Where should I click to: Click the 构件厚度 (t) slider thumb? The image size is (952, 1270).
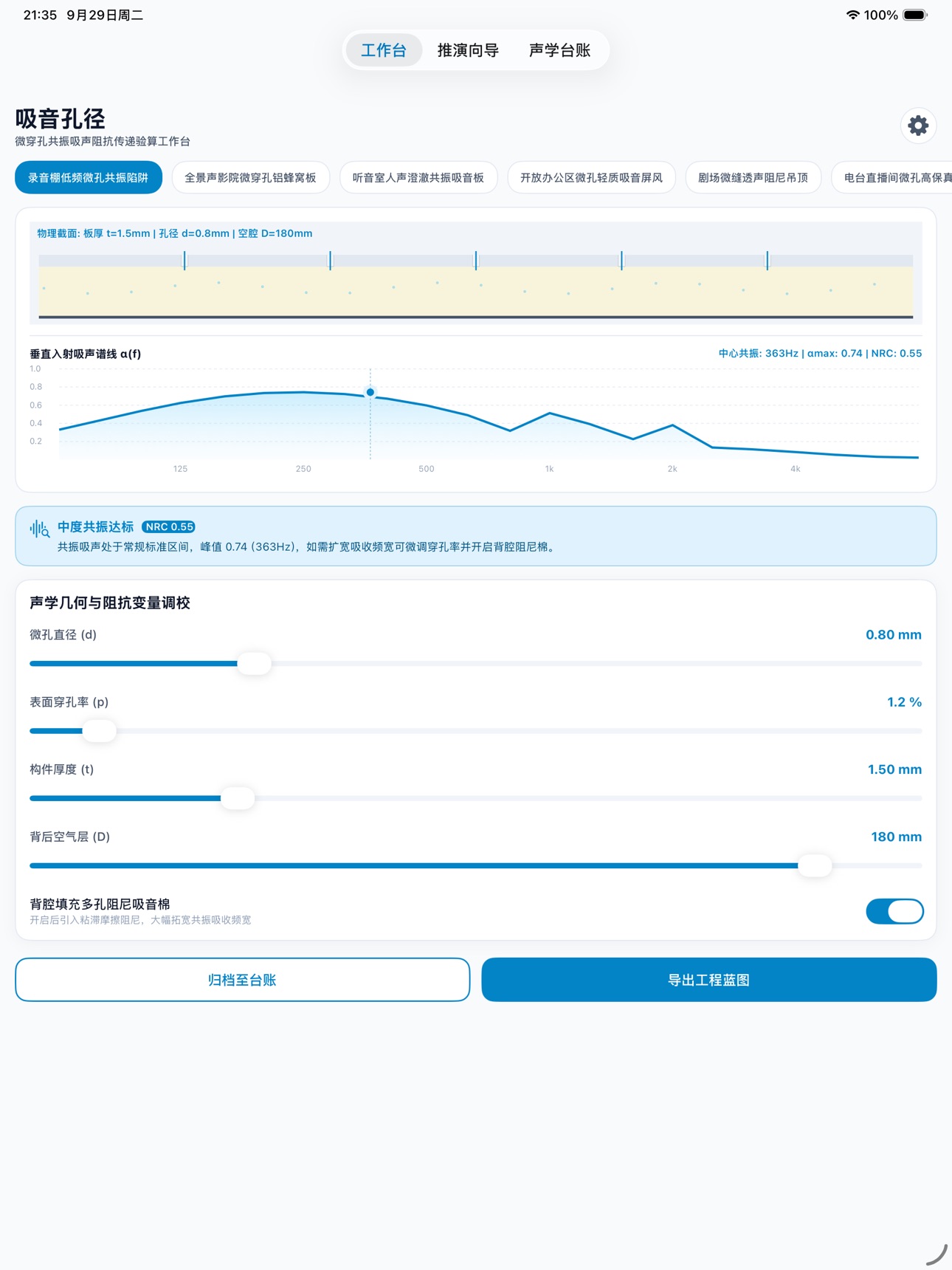tap(238, 797)
